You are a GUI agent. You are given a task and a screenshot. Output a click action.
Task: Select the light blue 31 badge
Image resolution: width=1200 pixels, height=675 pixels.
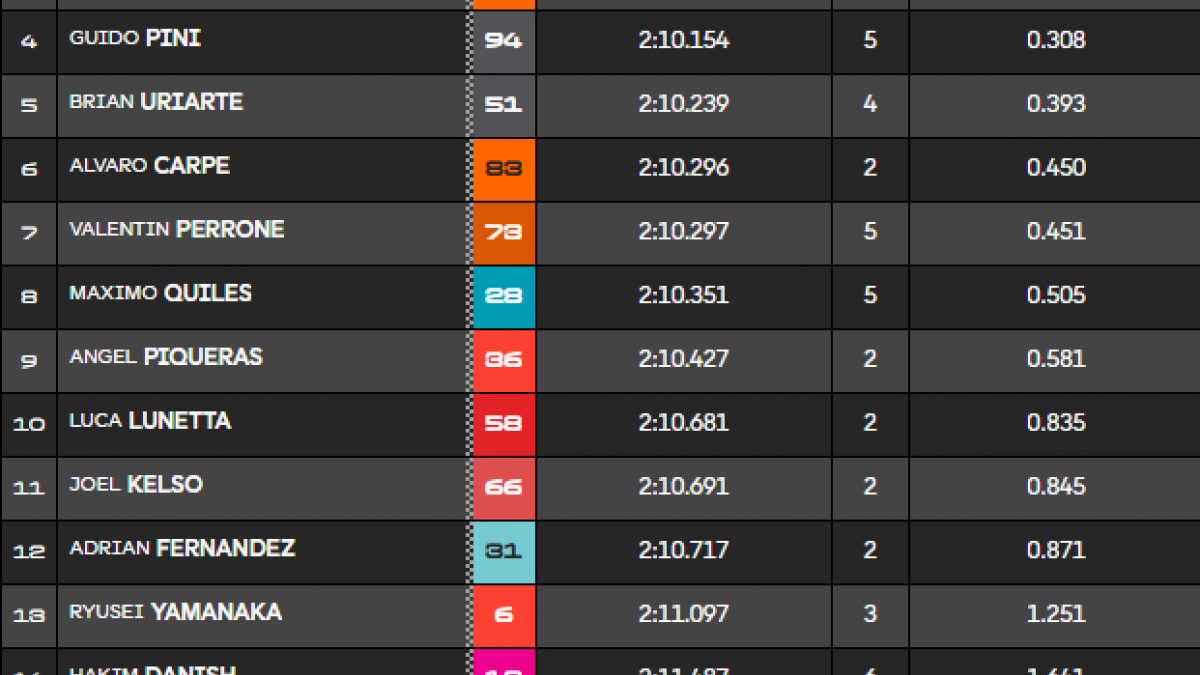click(x=504, y=551)
